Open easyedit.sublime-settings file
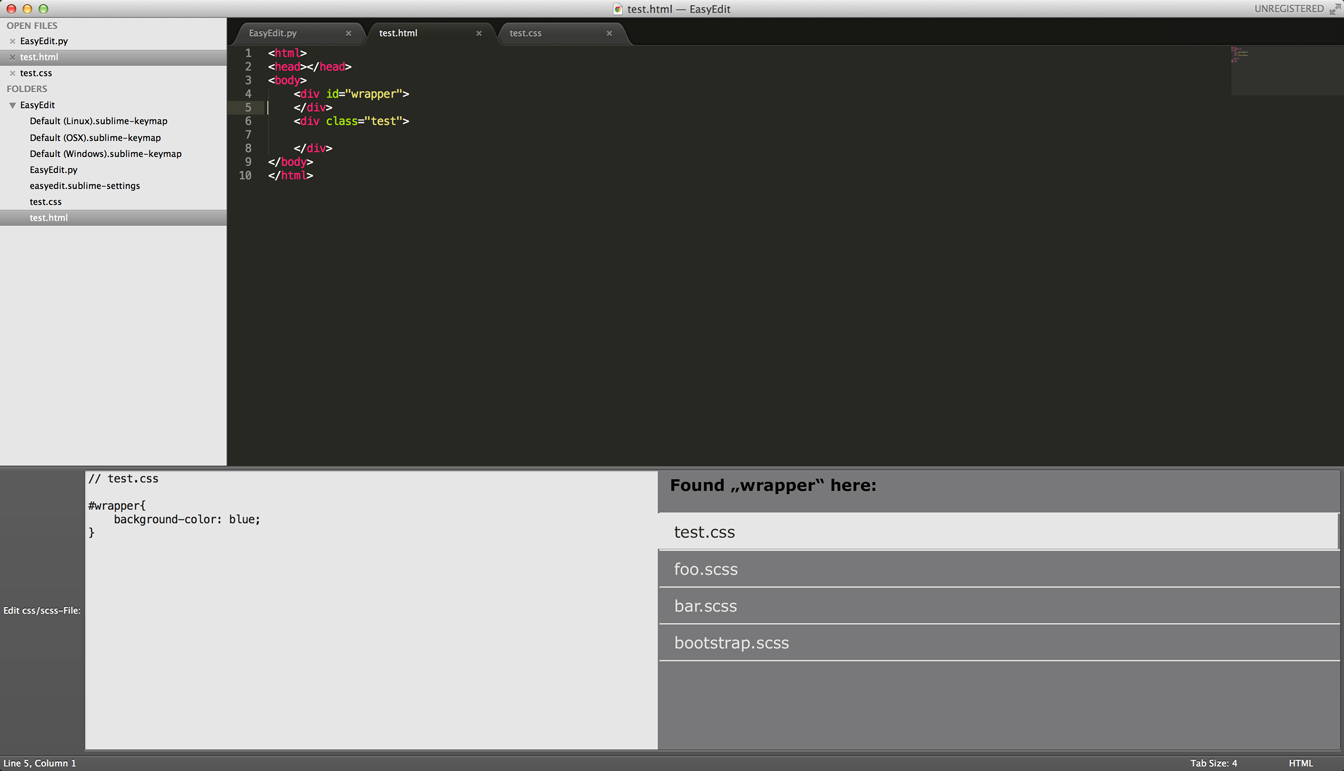This screenshot has width=1344, height=771. point(84,185)
